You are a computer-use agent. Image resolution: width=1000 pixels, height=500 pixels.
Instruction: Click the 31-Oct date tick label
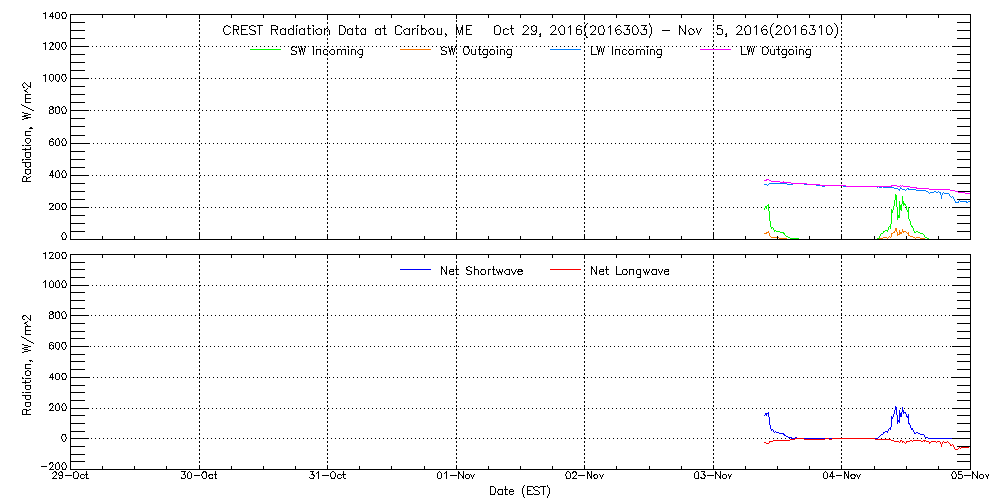pyautogui.click(x=328, y=478)
